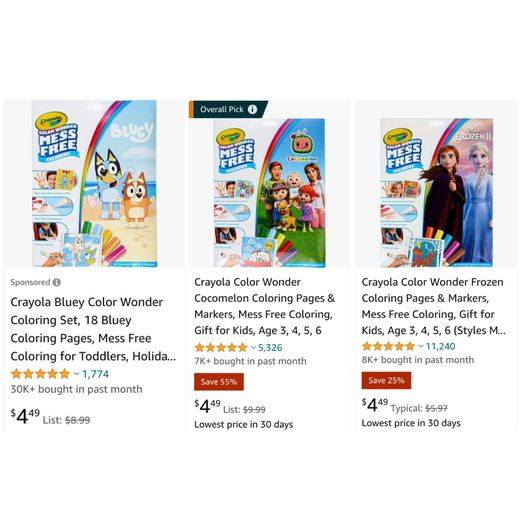Viewport: 526px width, 526px height.
Task: Open Crayola Color Wonder Frozen title link
Action: pos(433,306)
